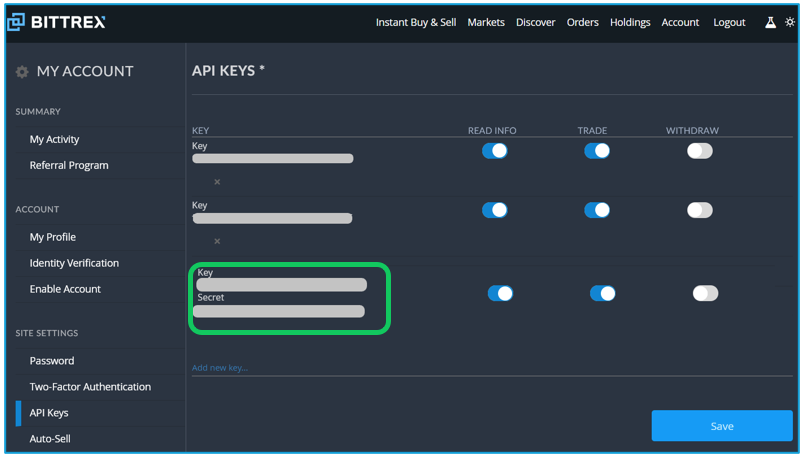The height and width of the screenshot is (458, 803).
Task: Click the masked Secret value field
Action: (279, 311)
